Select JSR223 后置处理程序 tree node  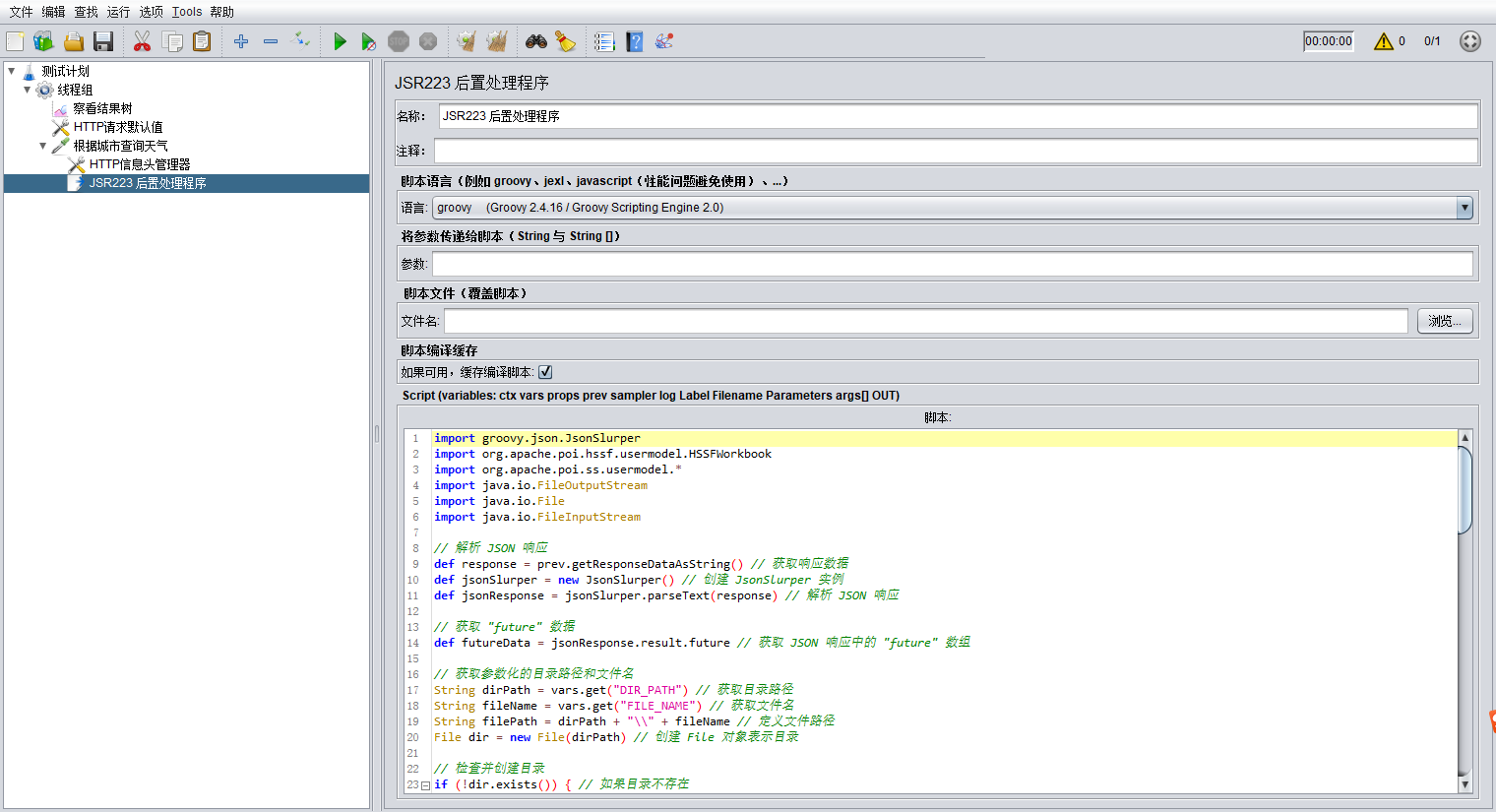point(148,183)
